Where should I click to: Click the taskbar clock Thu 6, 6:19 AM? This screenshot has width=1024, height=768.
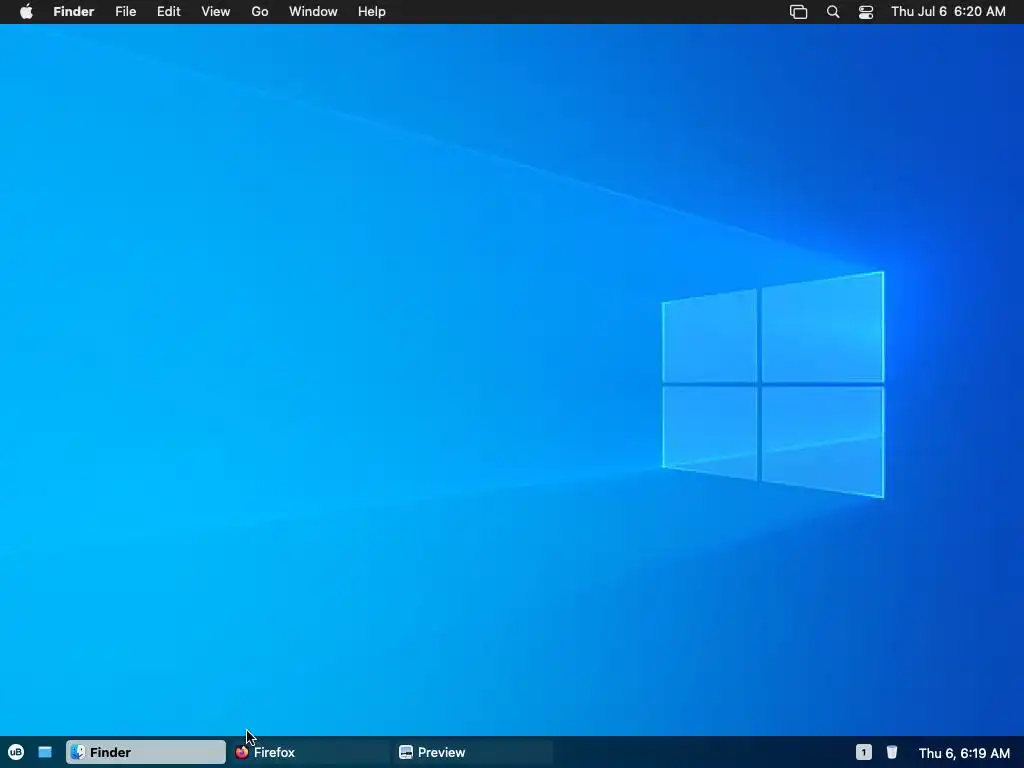(965, 753)
